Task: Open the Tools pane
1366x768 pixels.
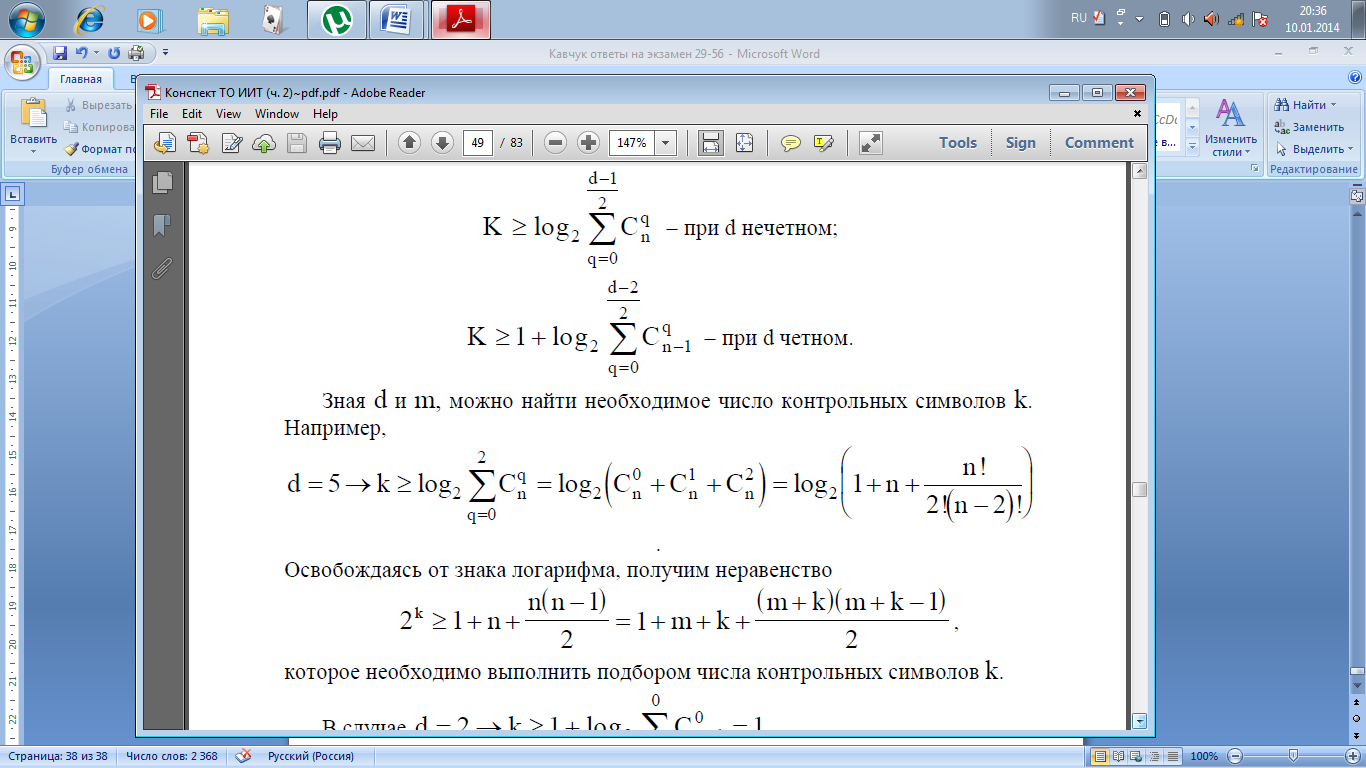Action: click(958, 143)
